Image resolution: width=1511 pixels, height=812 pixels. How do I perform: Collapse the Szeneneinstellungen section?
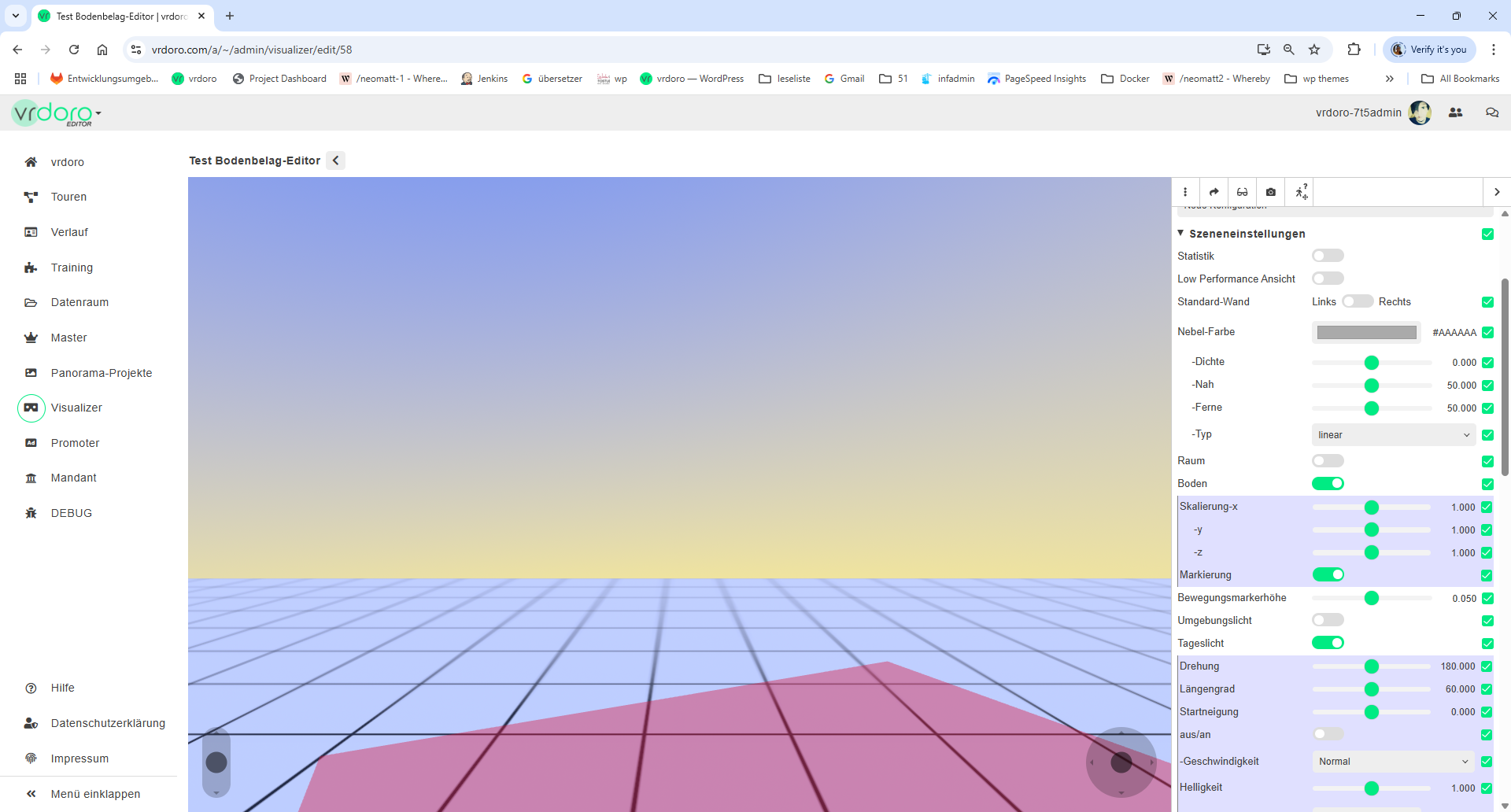(x=1180, y=234)
